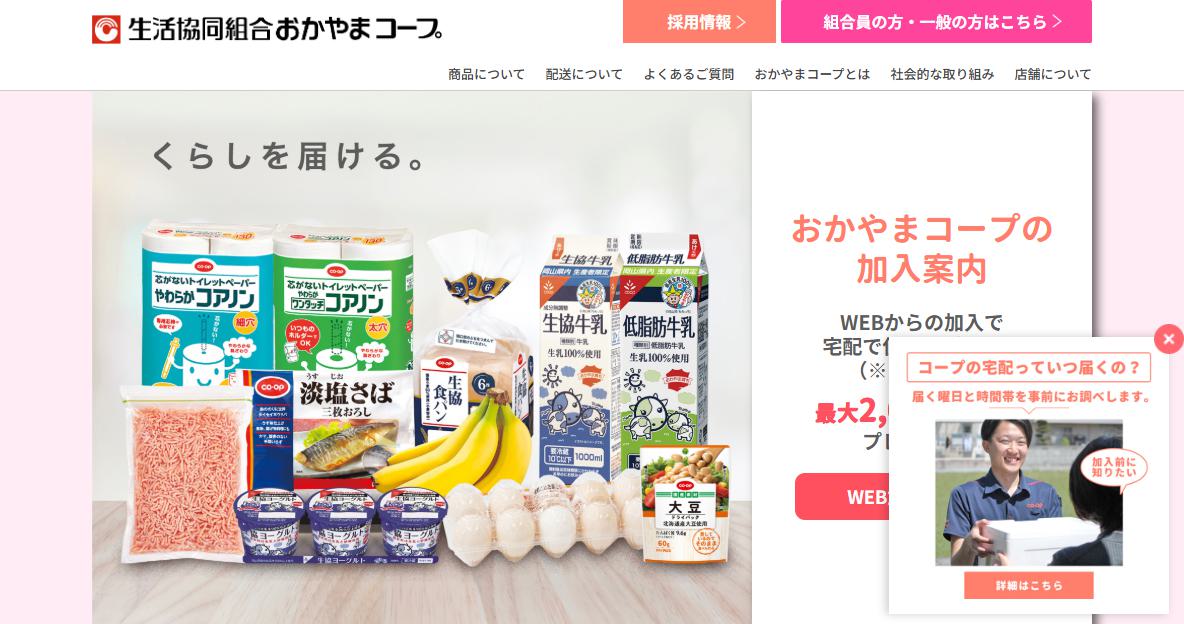Click the 詳細はこちら button in popup
Screen dimensions: 1184x624
pyautogui.click(x=1028, y=585)
